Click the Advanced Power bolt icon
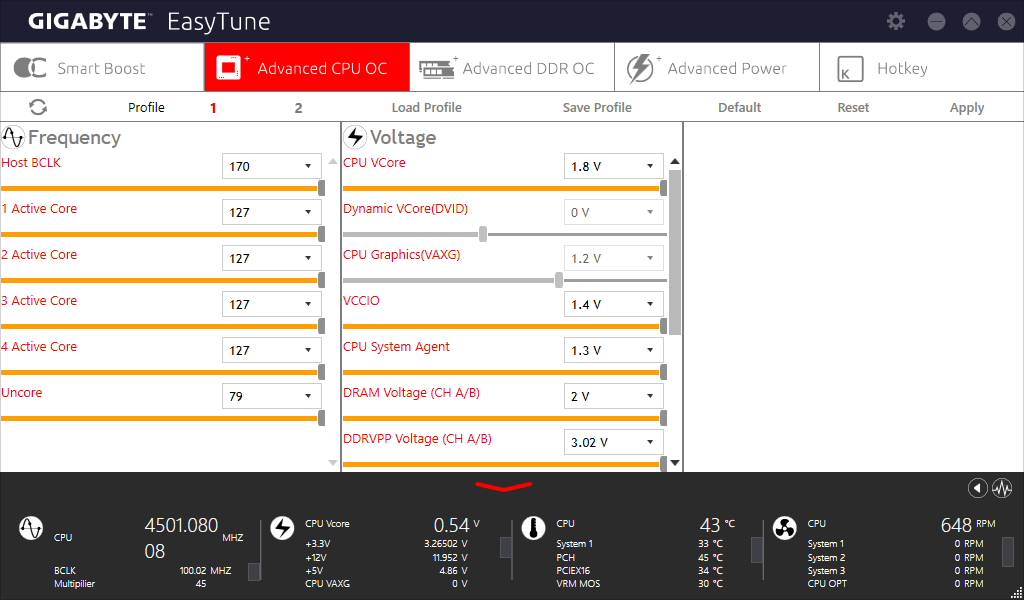This screenshot has height=600, width=1024. (x=640, y=69)
